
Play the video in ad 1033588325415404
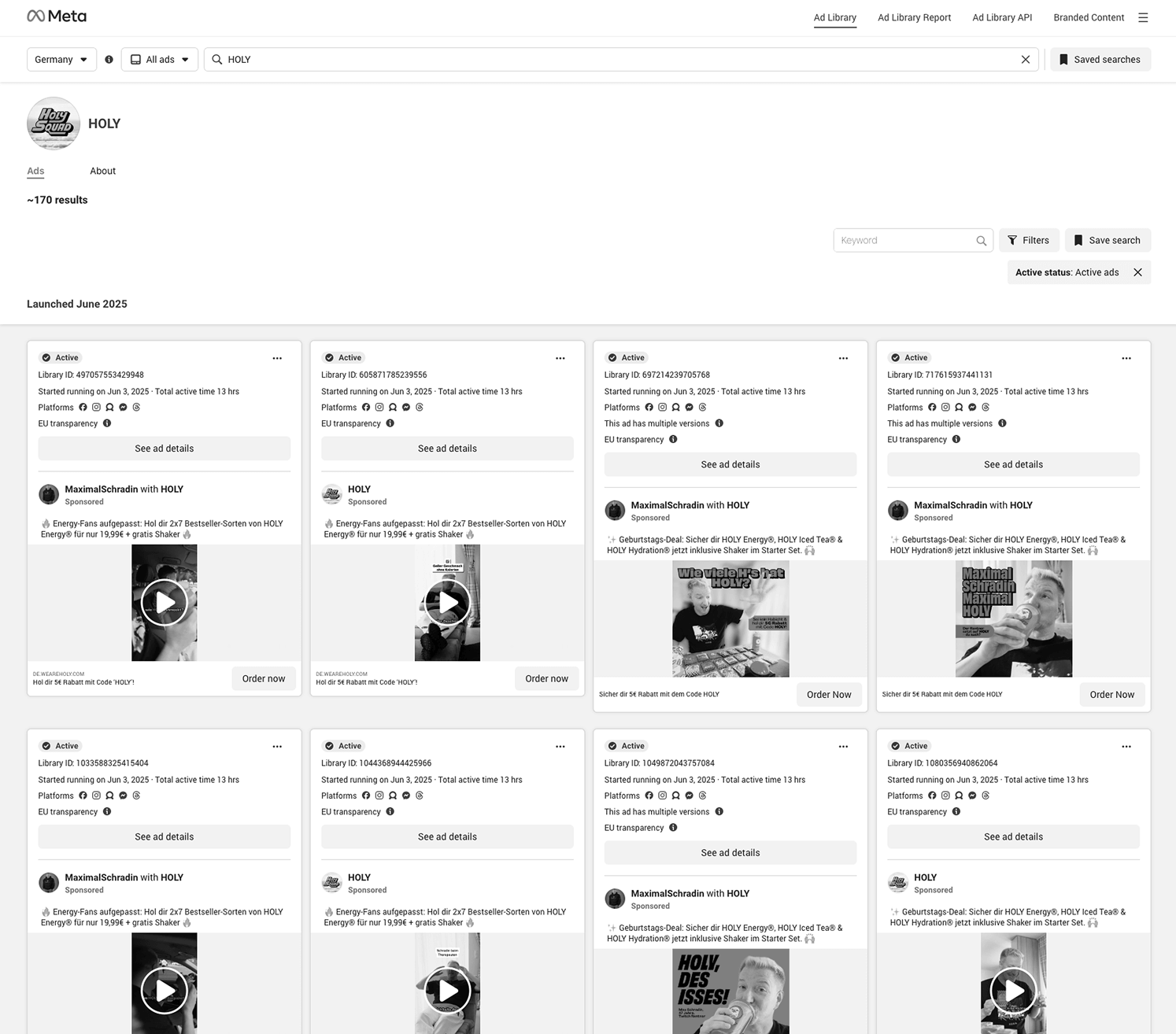pos(164,991)
